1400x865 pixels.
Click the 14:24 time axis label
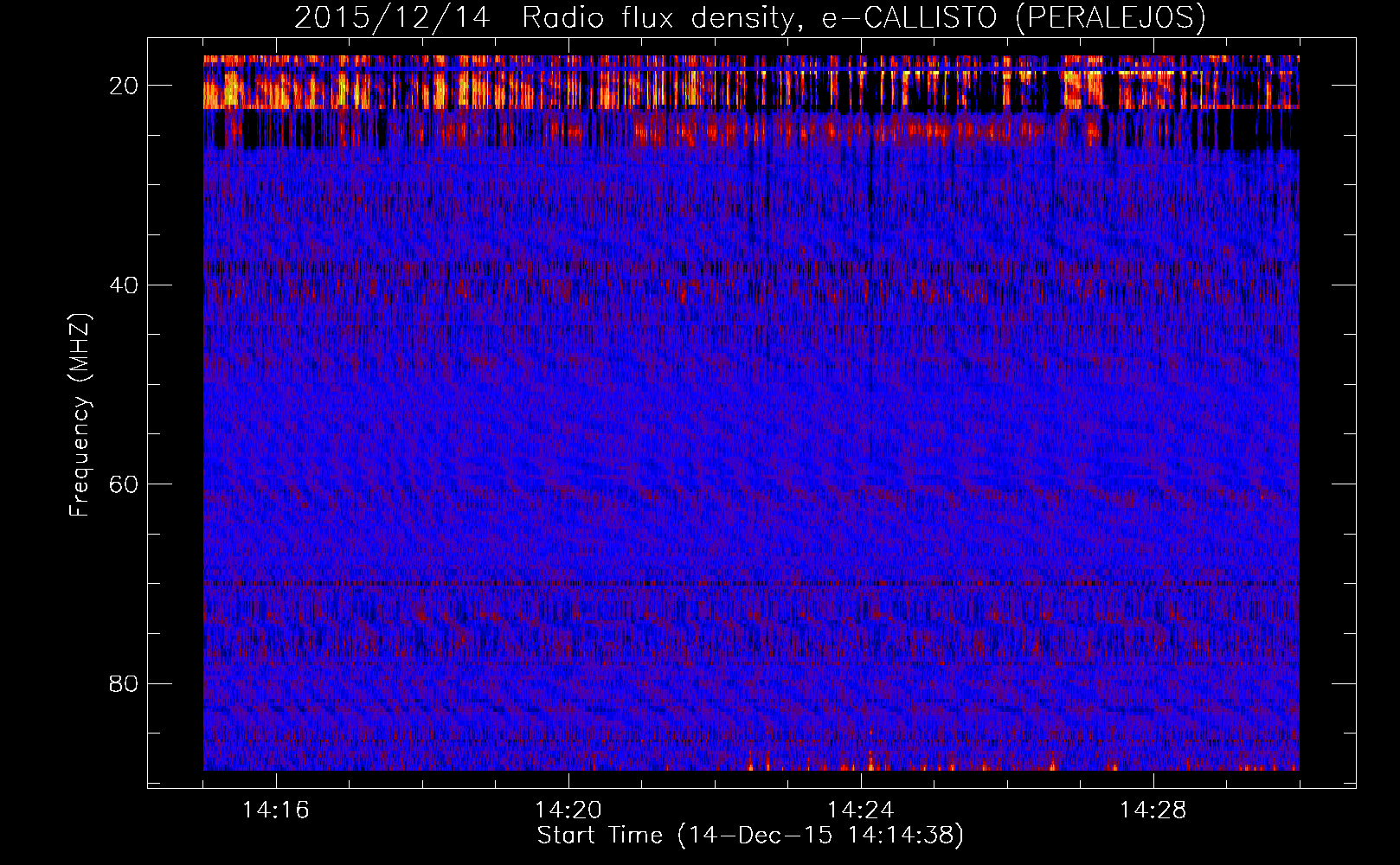861,811
